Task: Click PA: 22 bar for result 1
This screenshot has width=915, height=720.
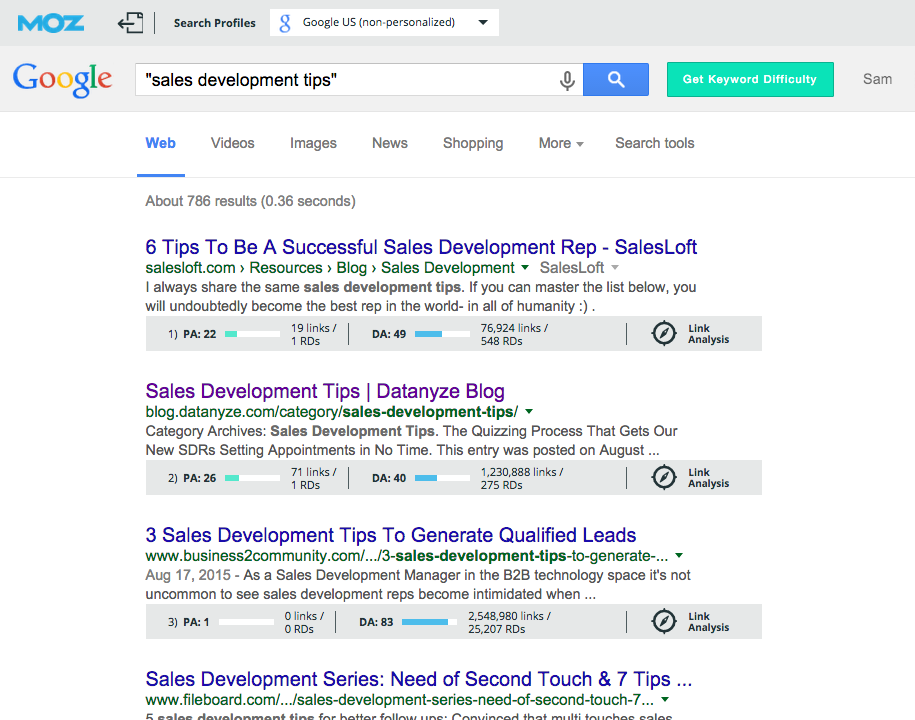Action: point(252,334)
